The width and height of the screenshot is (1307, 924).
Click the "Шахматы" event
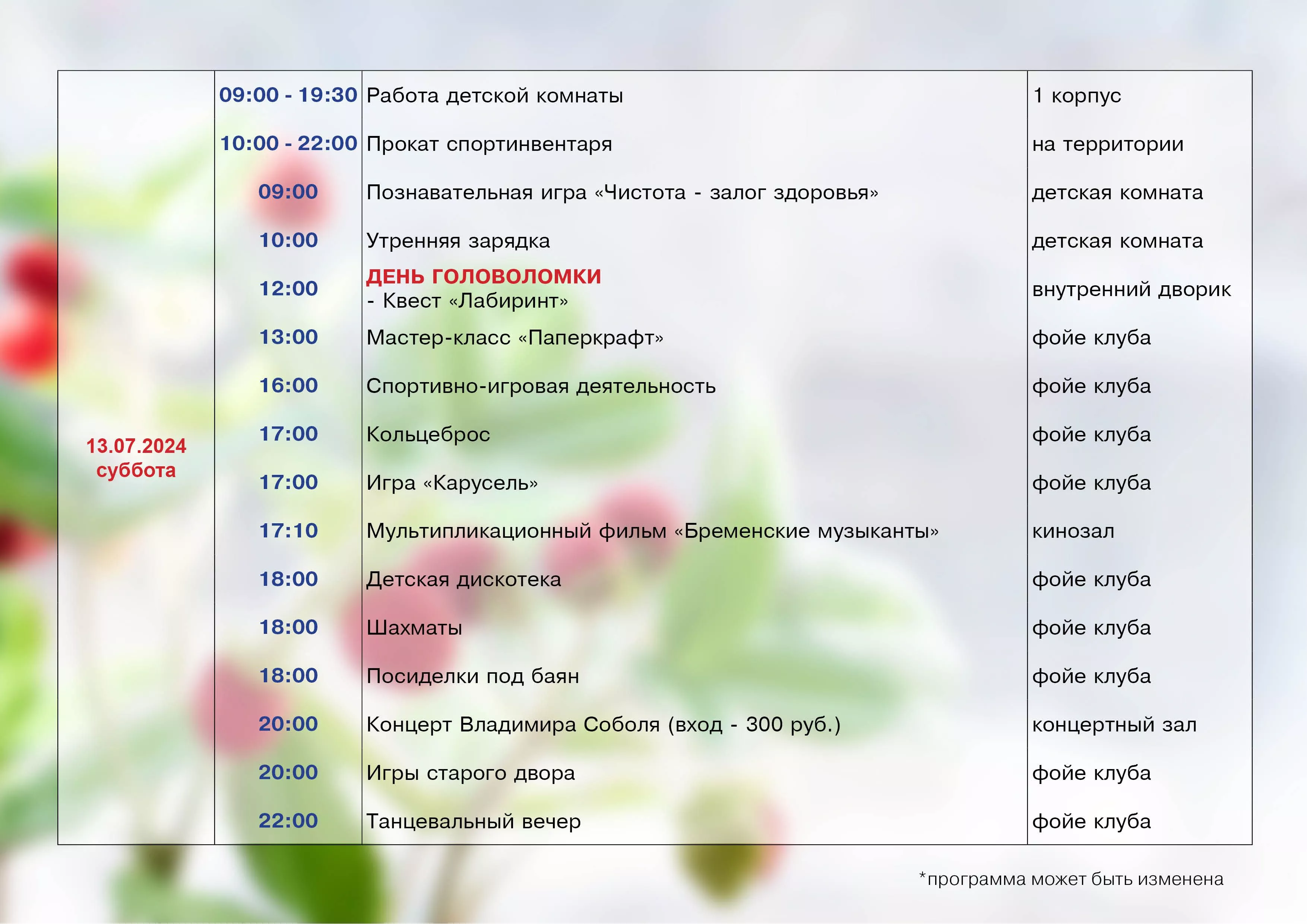point(414,628)
